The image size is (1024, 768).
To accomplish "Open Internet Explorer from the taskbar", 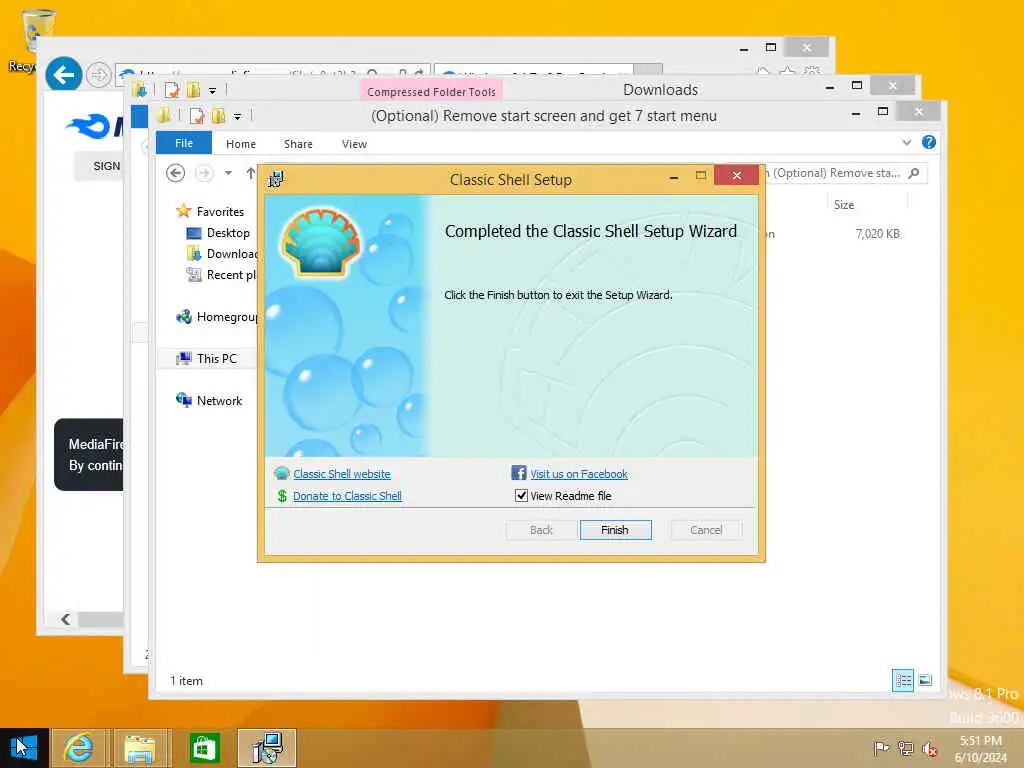I will pyautogui.click(x=78, y=748).
